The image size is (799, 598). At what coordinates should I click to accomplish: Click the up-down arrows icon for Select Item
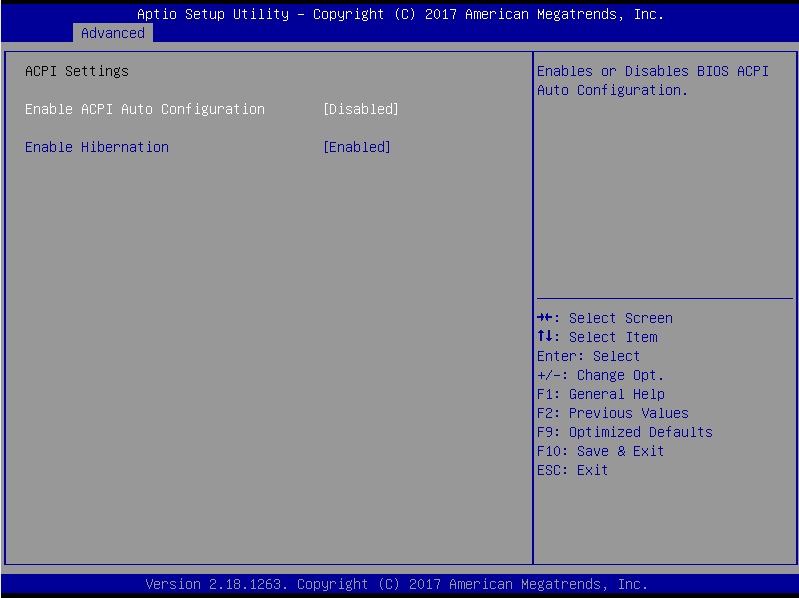544,337
